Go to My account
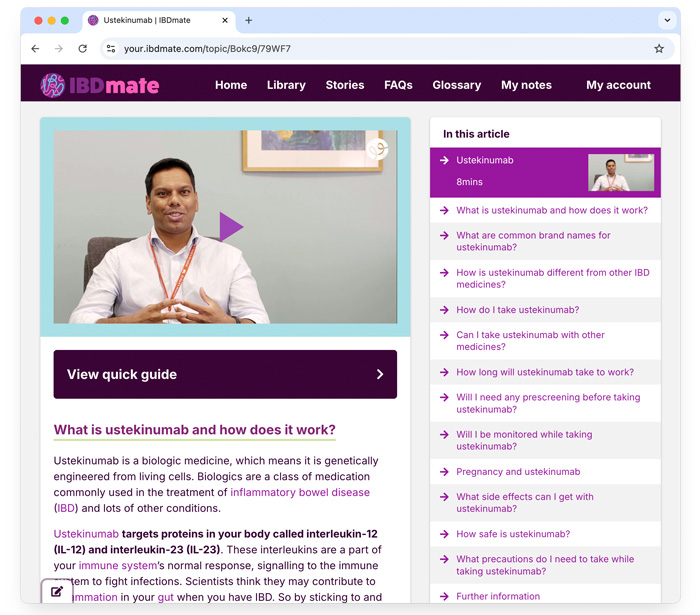This screenshot has width=700, height=615. 618,85
